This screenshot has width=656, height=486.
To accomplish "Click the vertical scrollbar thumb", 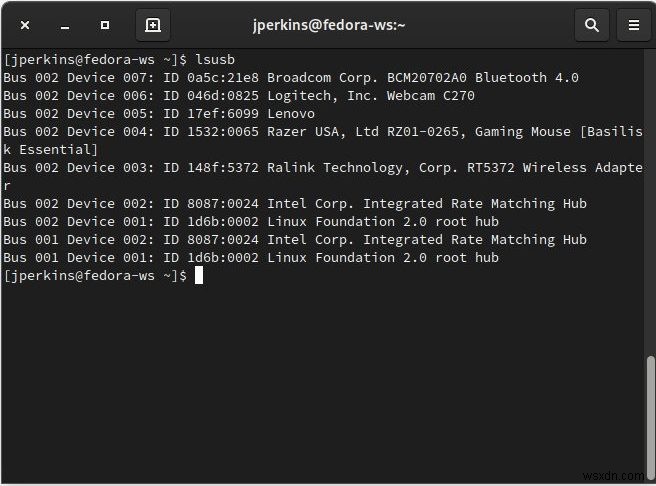I will pos(650,417).
